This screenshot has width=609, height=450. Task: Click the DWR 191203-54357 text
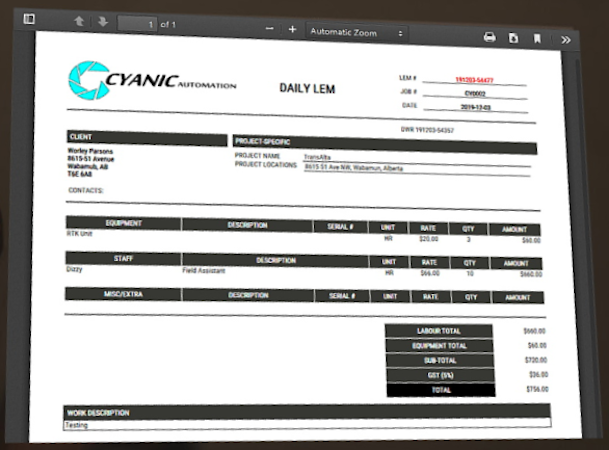click(x=427, y=130)
